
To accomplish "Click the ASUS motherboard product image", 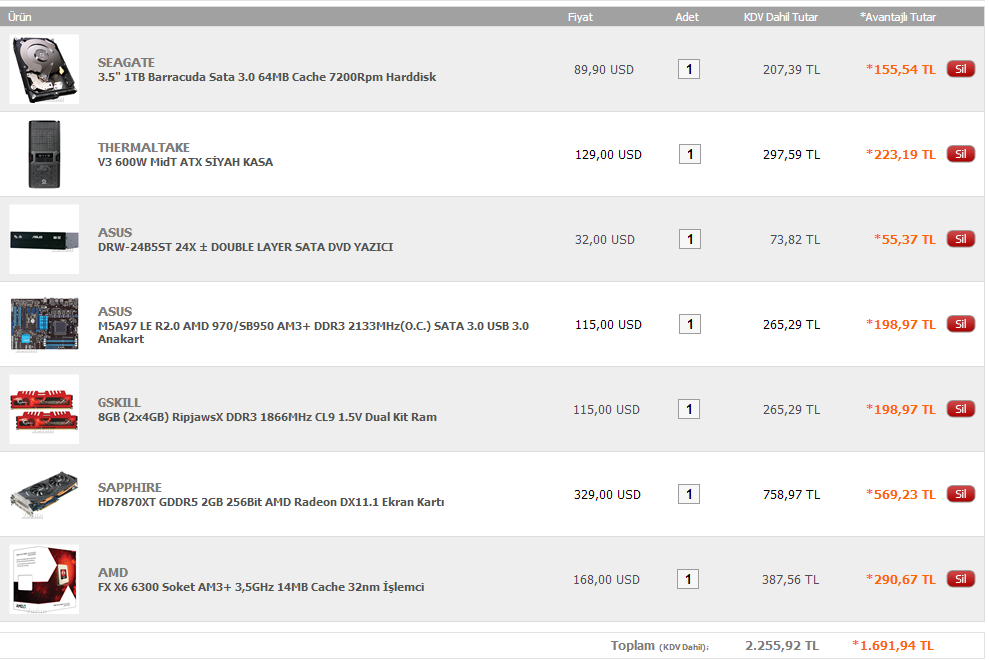I will click(x=44, y=324).
